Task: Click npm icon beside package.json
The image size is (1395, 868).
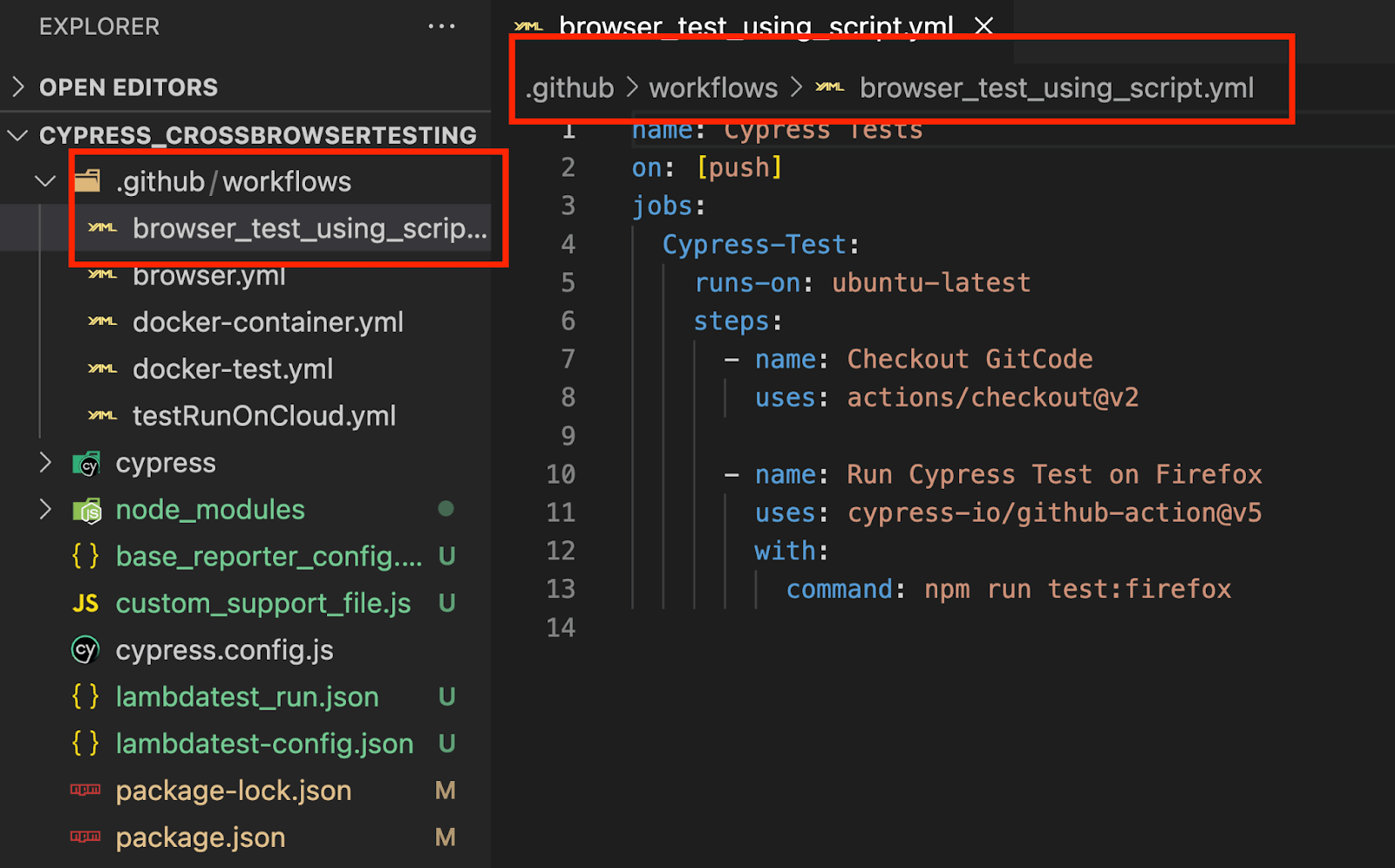Action: pos(85,837)
